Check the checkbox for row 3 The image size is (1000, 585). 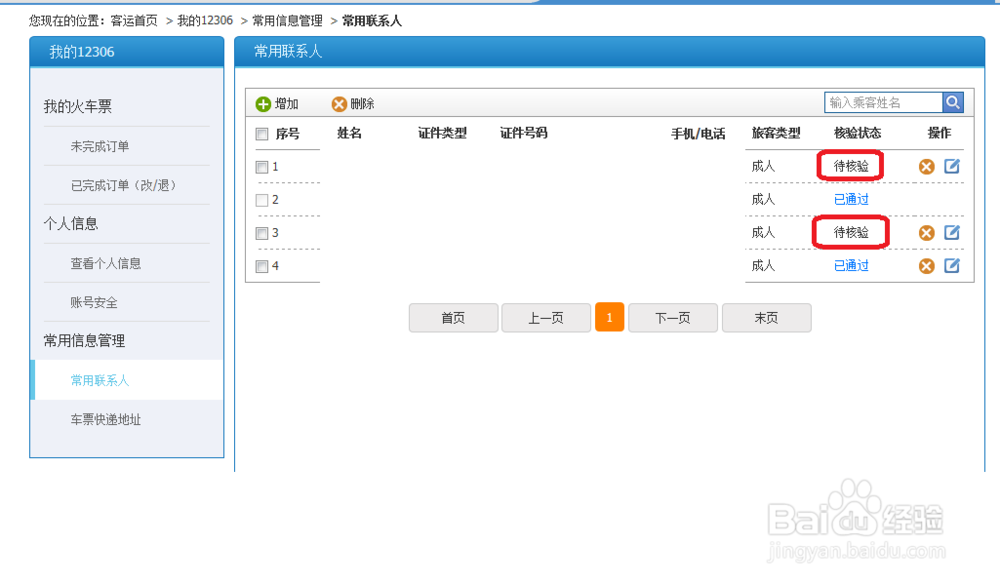point(261,233)
